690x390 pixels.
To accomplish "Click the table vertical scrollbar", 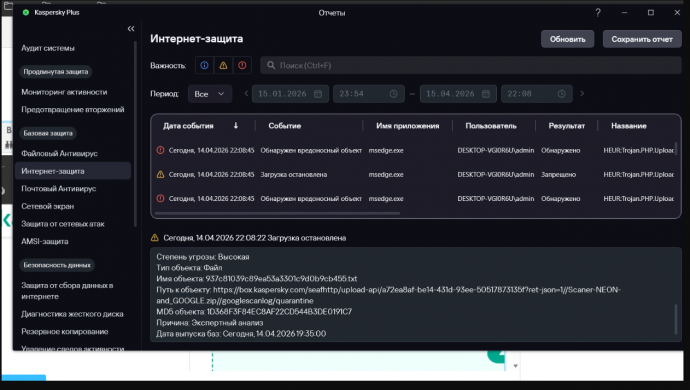I will (x=676, y=148).
